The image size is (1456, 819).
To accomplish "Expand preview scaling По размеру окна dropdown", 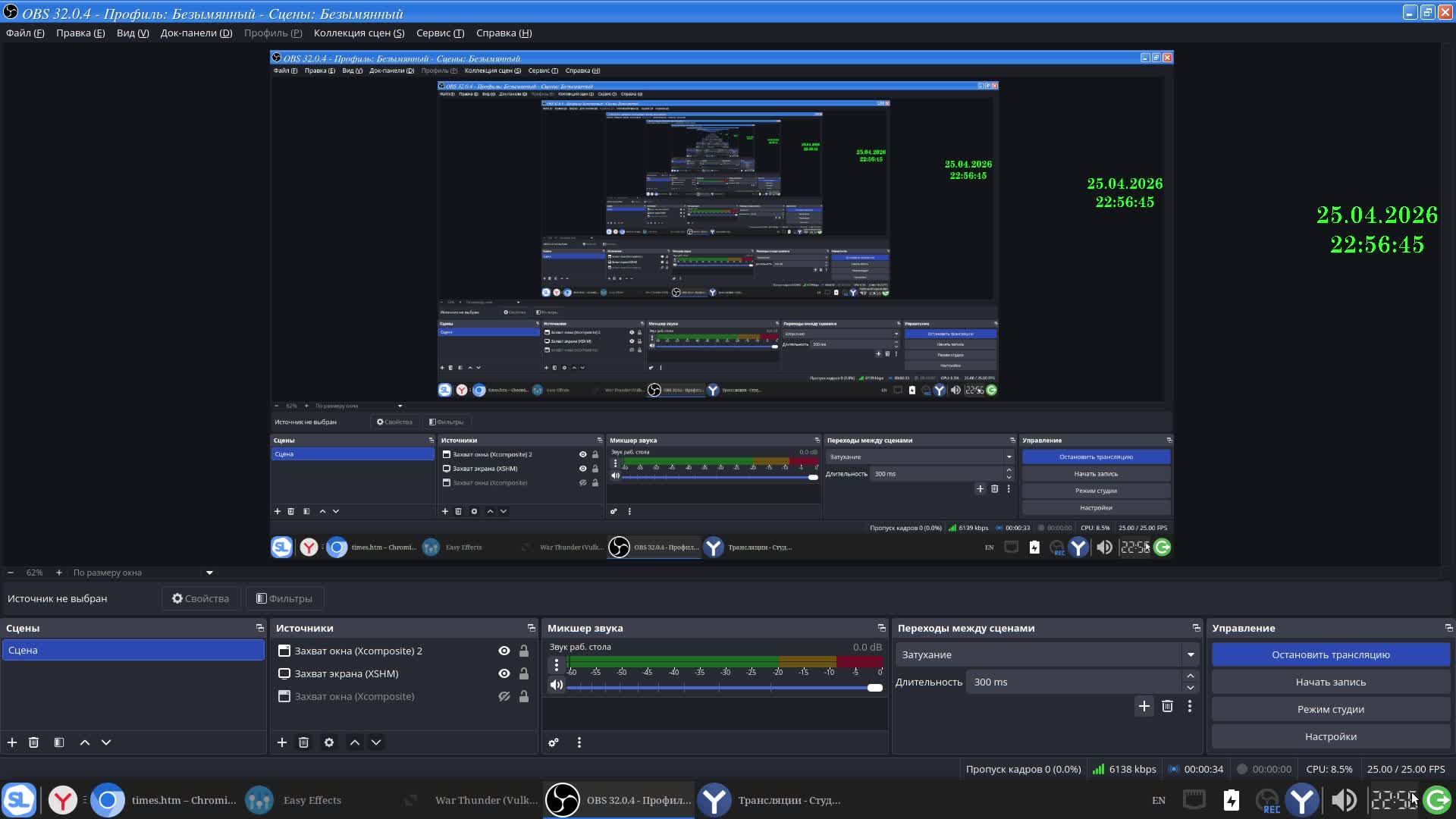I will coord(210,573).
